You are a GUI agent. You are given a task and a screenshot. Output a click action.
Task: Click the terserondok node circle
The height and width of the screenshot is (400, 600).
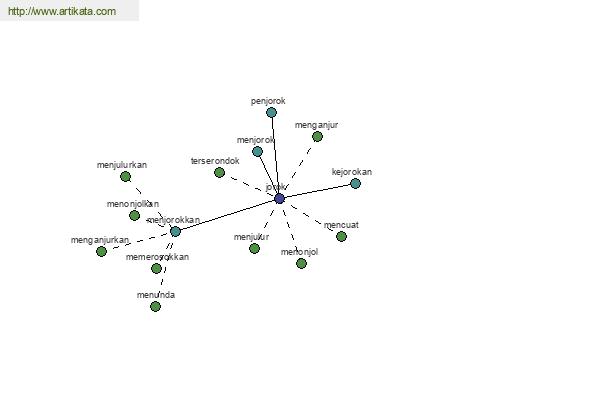coord(219,173)
